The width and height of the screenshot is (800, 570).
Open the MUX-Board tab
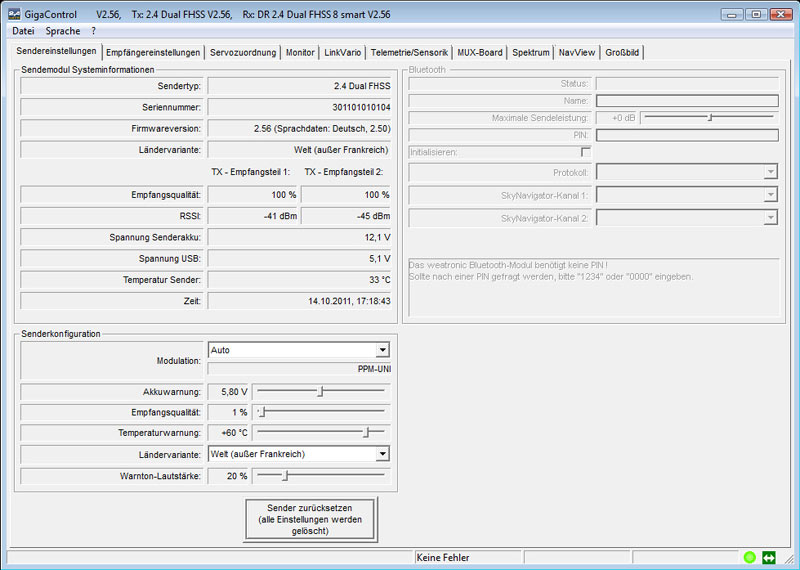coord(480,53)
